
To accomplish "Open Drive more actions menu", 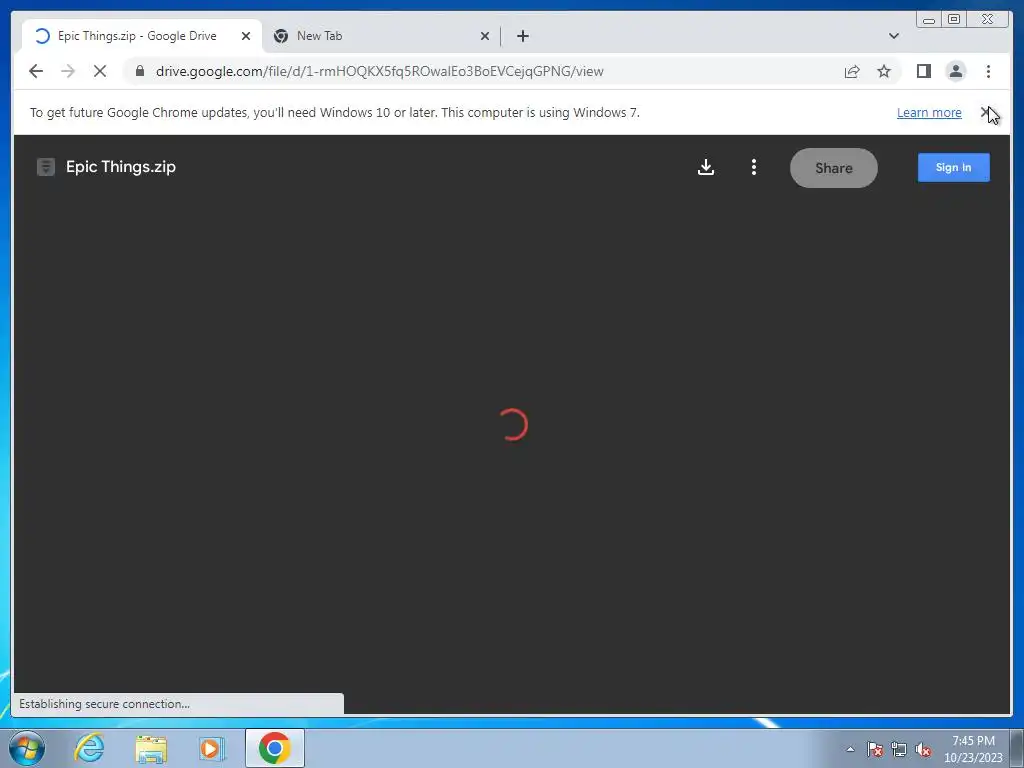I will tap(754, 167).
